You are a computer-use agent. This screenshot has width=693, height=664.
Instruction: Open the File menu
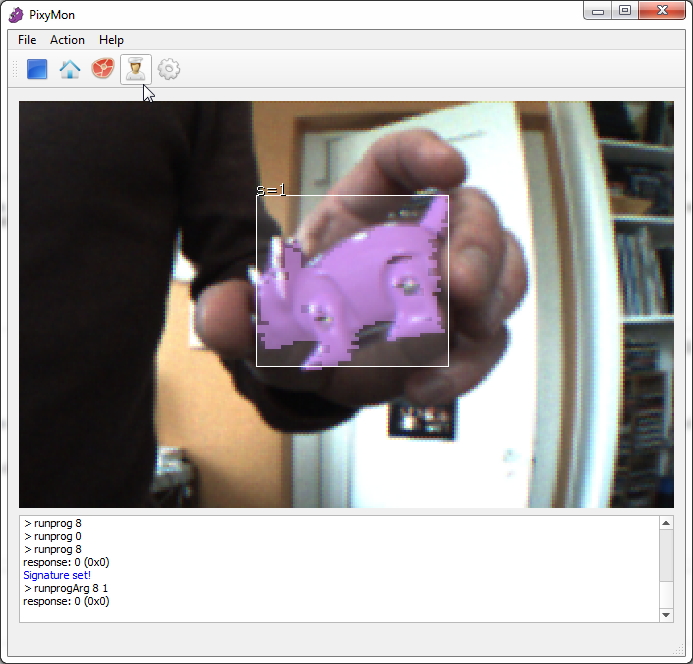pos(27,40)
